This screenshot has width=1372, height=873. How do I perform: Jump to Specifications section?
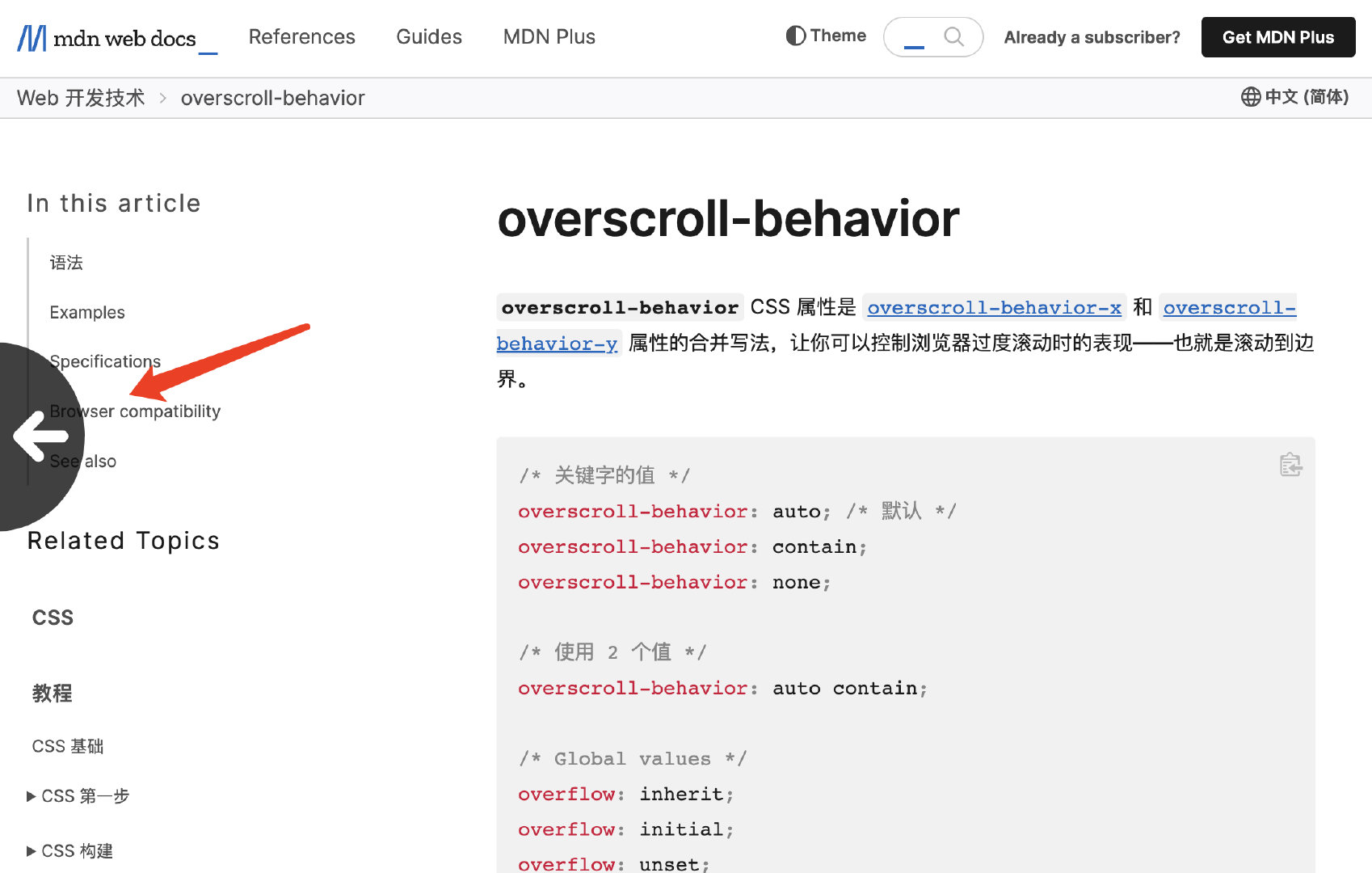click(x=105, y=362)
